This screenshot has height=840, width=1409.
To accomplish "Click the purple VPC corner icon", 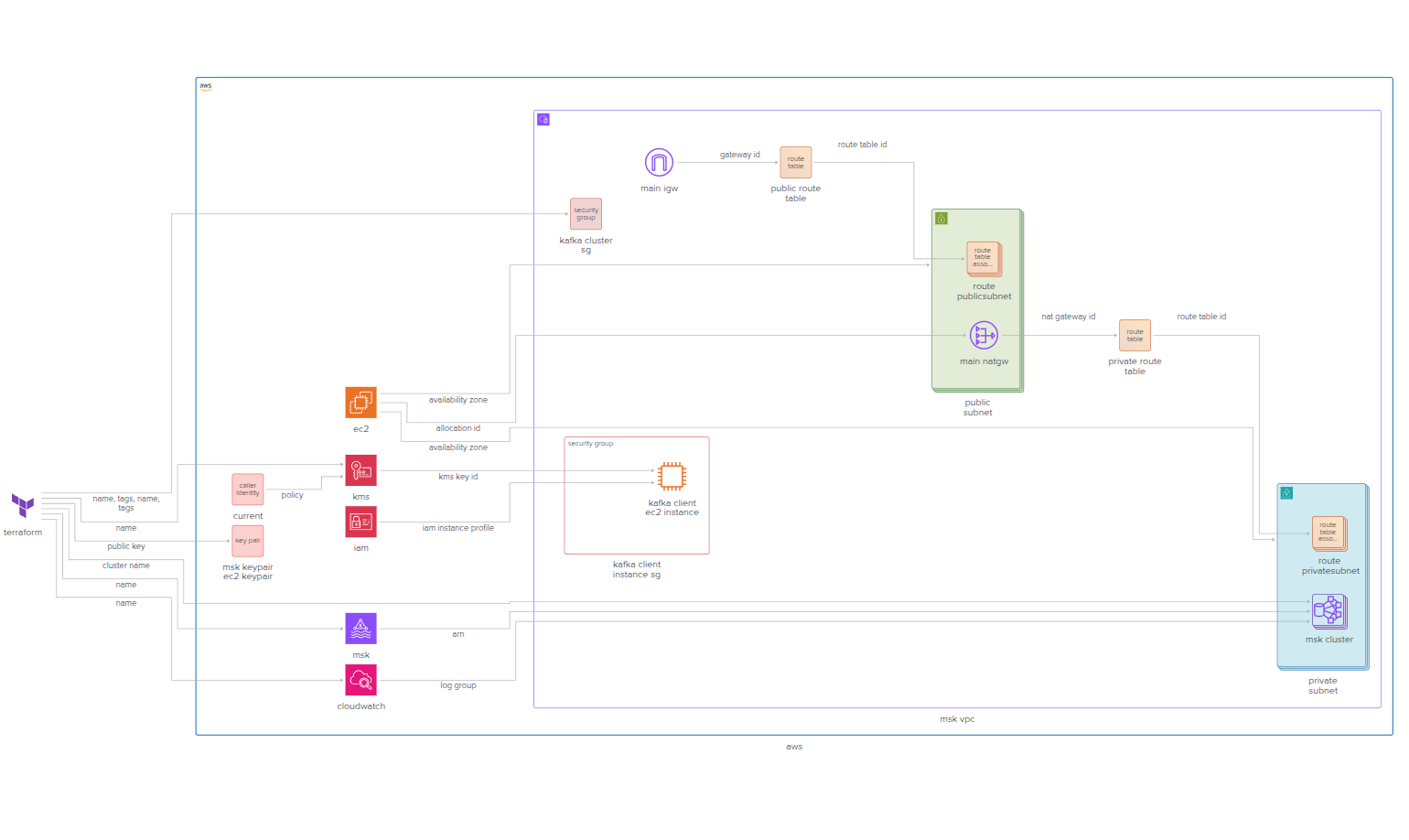I will tap(543, 120).
